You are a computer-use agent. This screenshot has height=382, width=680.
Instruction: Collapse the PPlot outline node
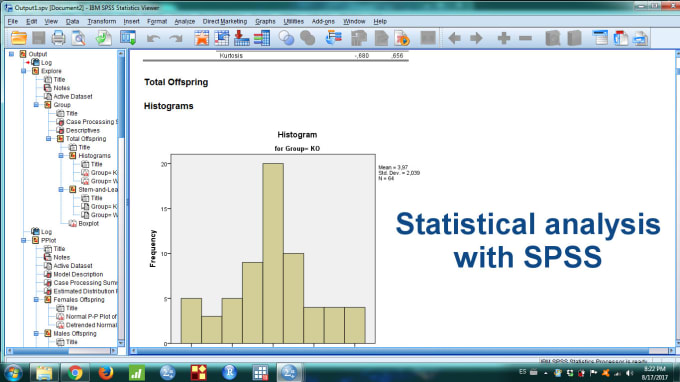coord(24,240)
